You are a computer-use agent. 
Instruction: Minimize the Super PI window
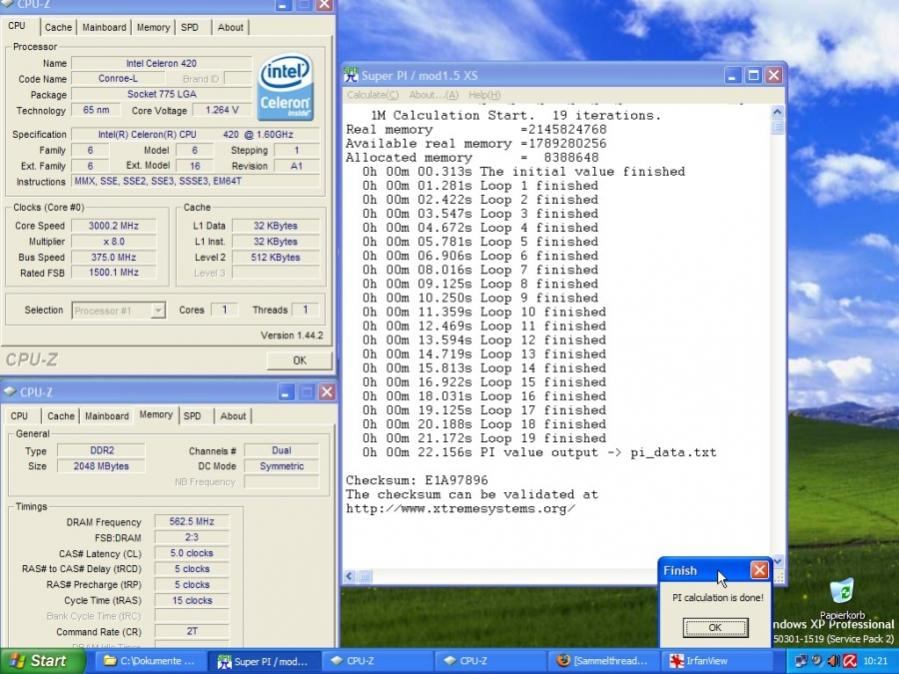pos(733,75)
